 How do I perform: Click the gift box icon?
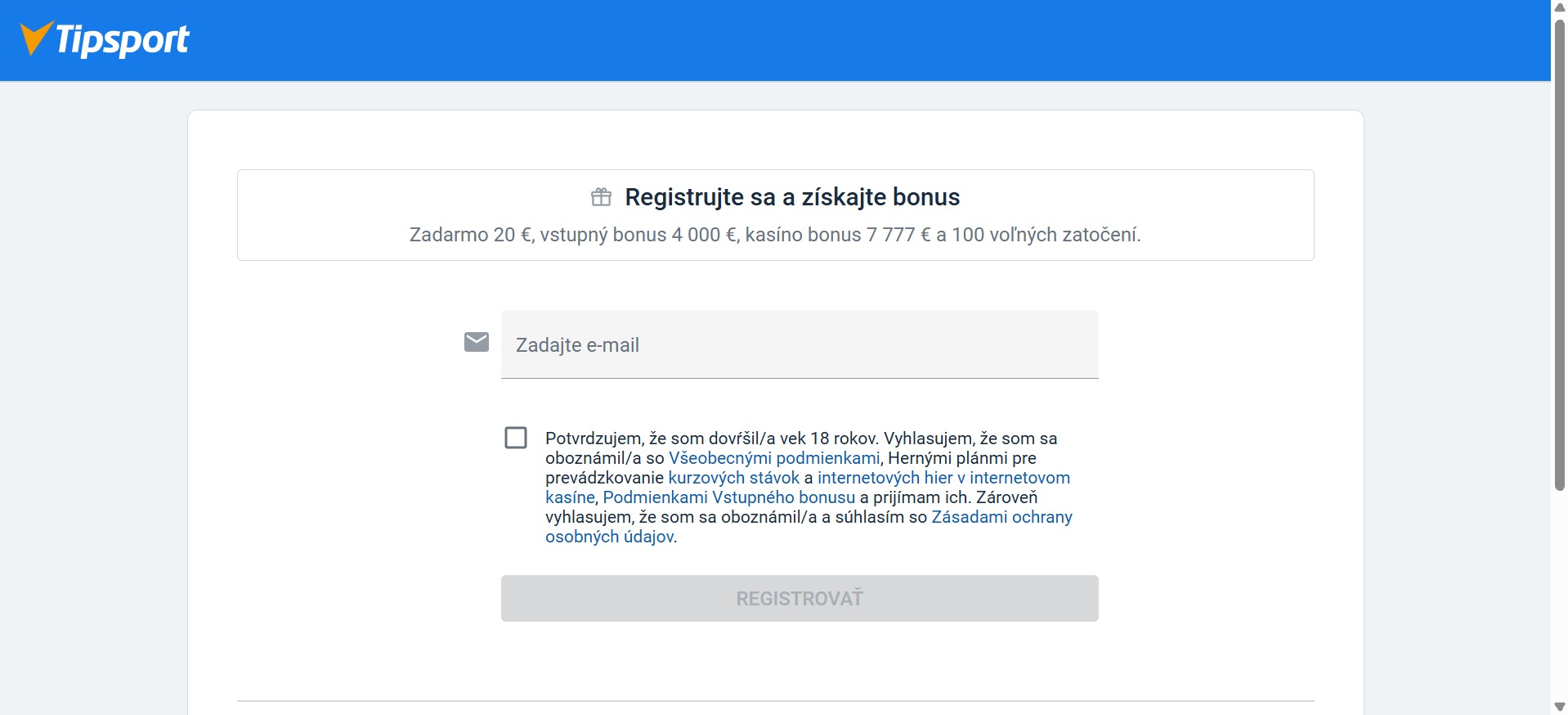601,197
